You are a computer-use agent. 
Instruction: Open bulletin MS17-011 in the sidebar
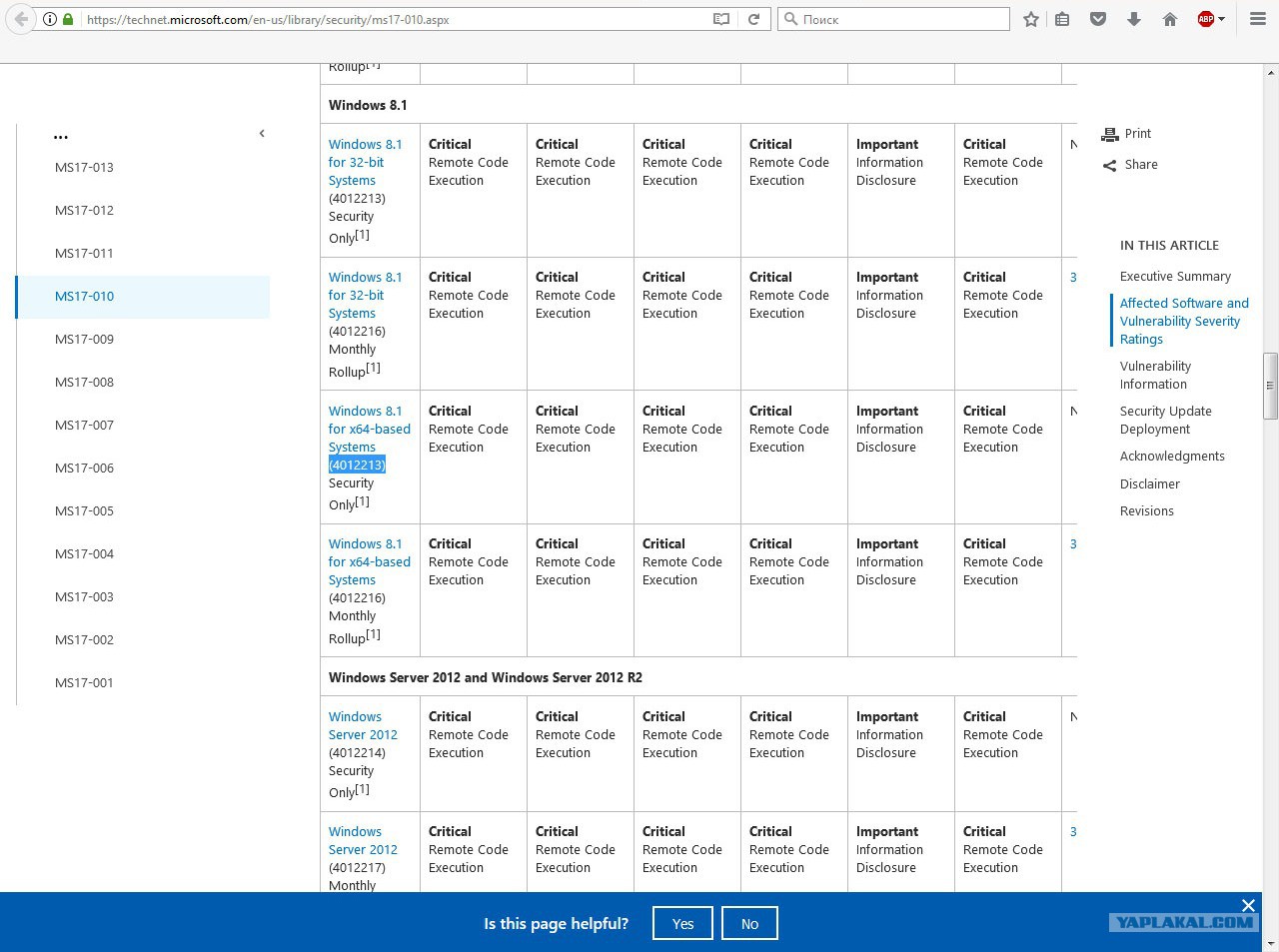pyautogui.click(x=84, y=253)
